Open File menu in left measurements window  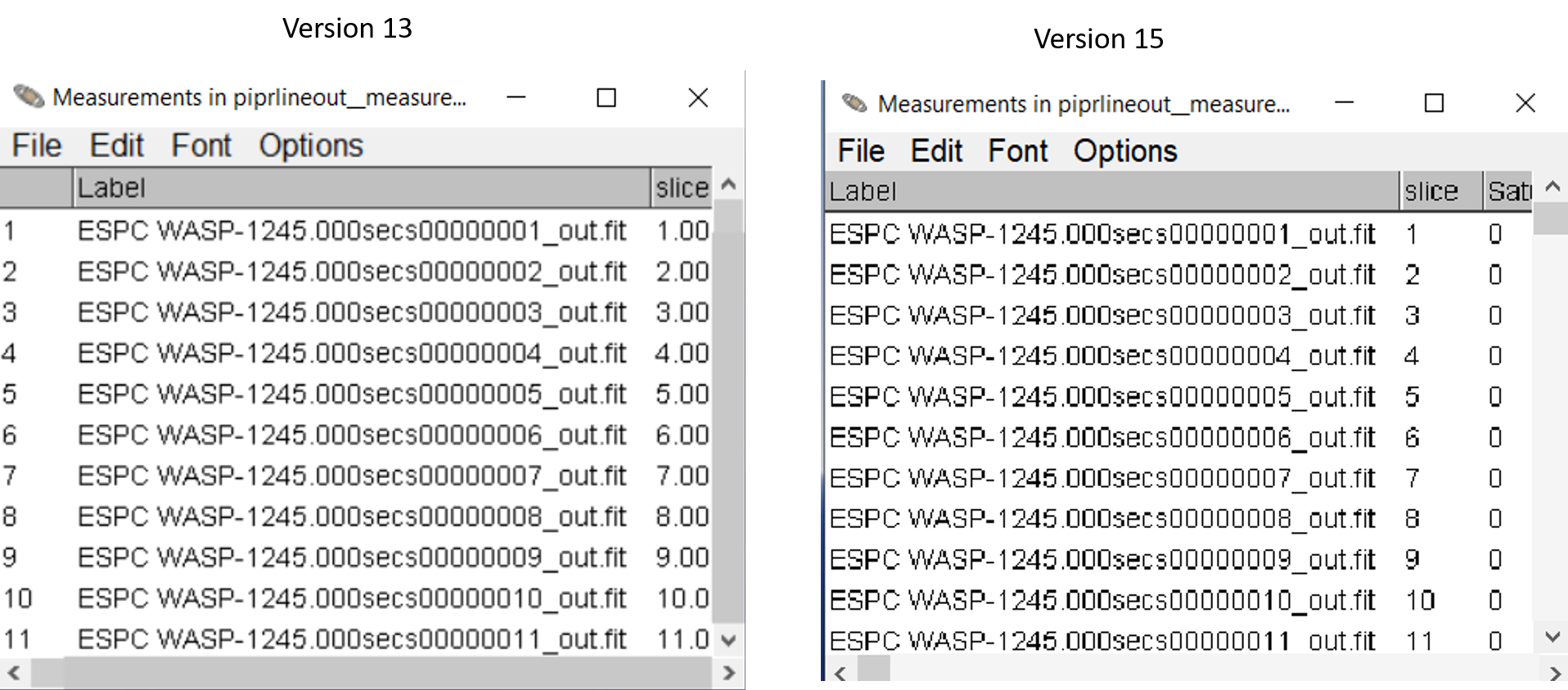click(37, 146)
